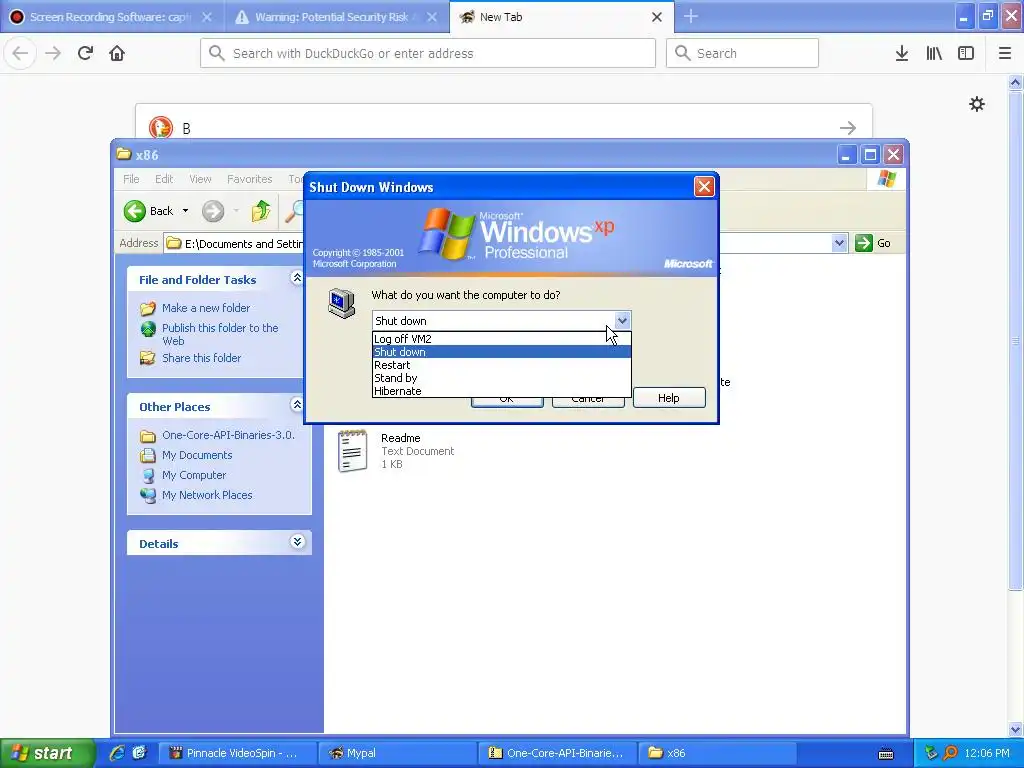Reload the current browser page
The width and height of the screenshot is (1024, 768).
pos(85,53)
